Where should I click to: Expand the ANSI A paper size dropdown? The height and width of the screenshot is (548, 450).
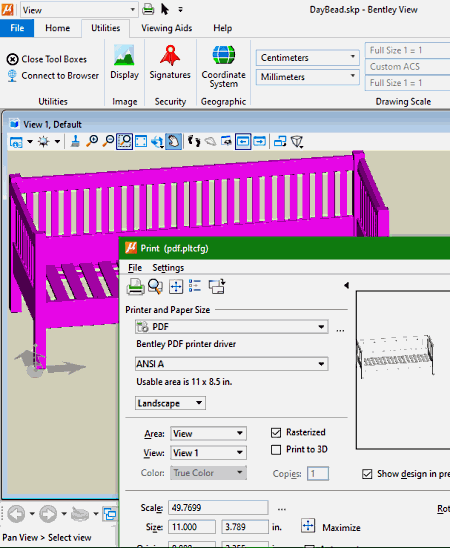coord(231,364)
